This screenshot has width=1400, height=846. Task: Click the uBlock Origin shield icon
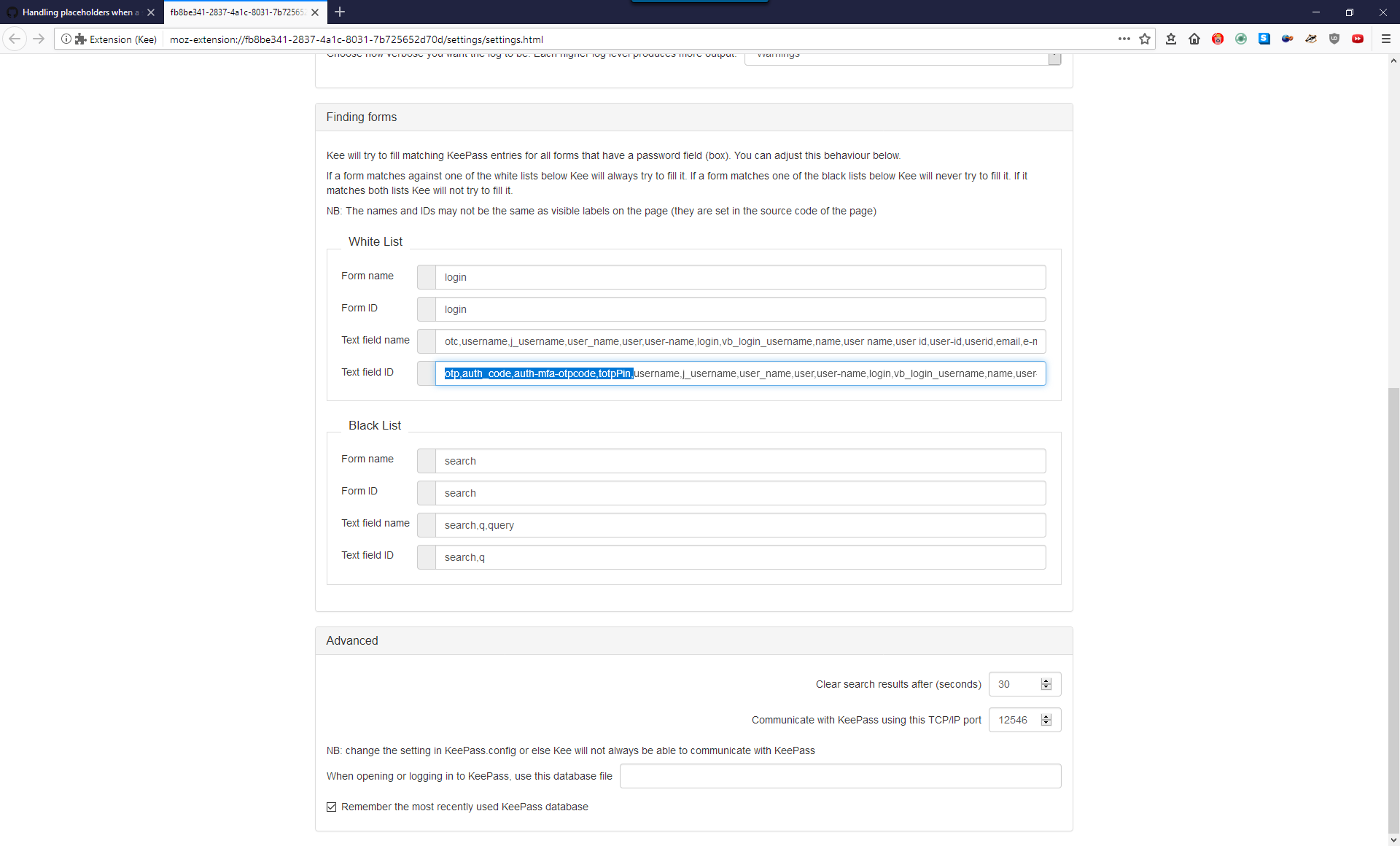coord(1335,39)
